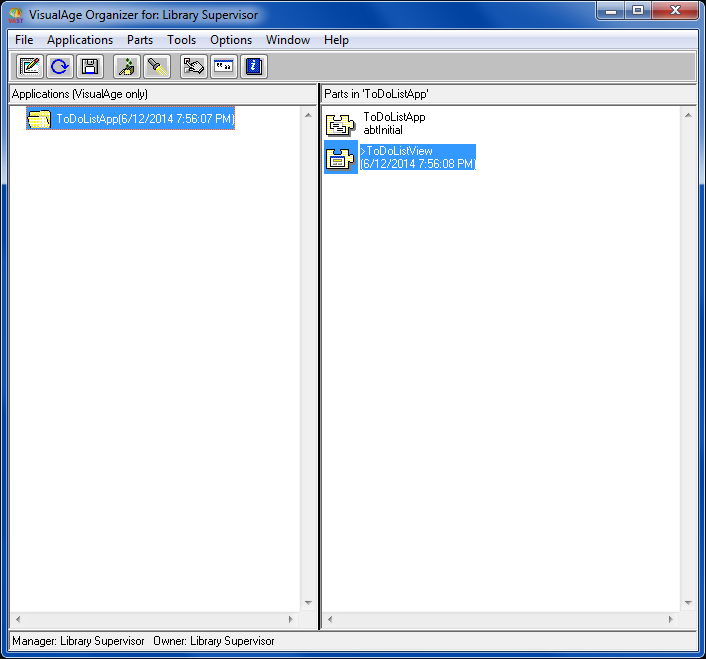Open the Parts menu
Viewport: 706px width, 659px height.
[140, 40]
